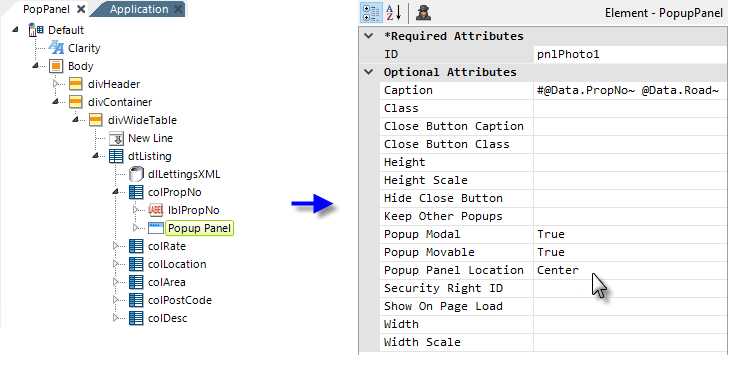Click the New Line element icon
Viewport: 730px width, 377px height.
tap(116, 138)
